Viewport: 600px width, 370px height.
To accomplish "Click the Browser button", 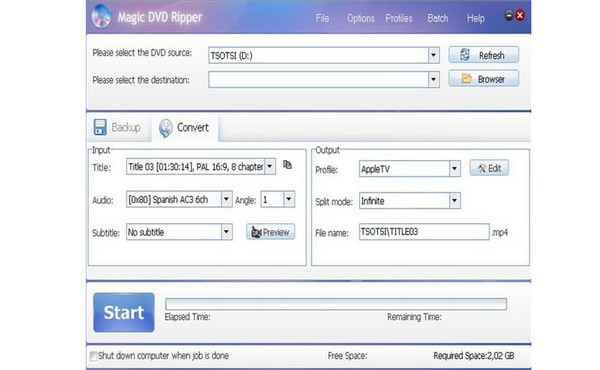I will click(x=484, y=79).
